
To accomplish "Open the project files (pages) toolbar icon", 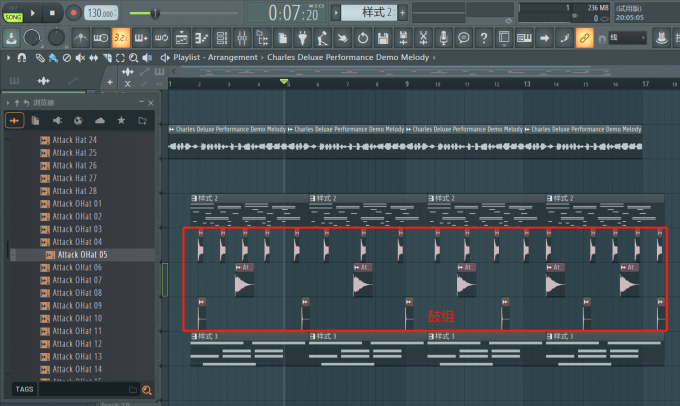I will [282, 38].
